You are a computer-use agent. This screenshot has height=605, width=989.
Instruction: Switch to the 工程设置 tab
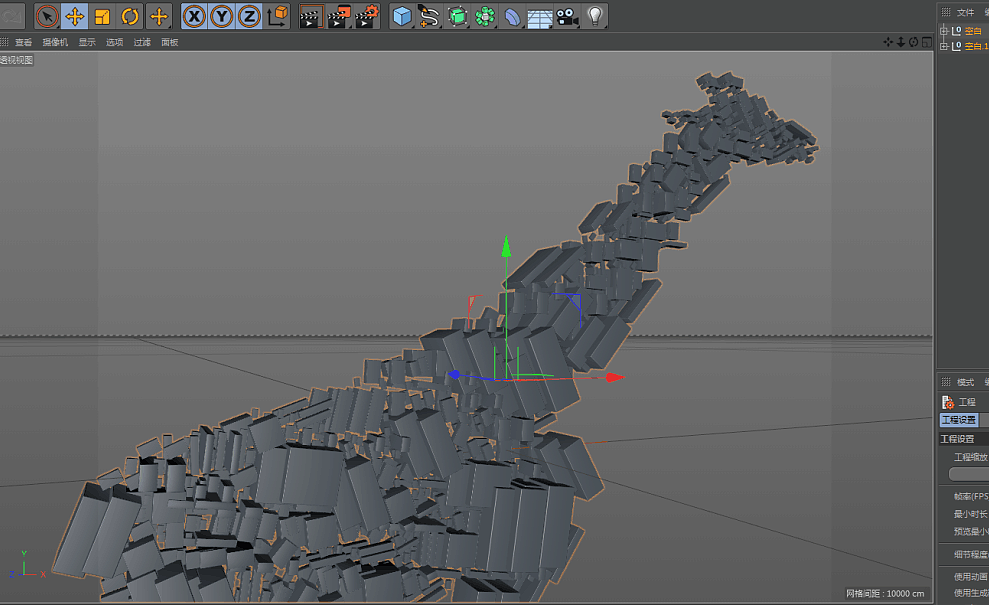[959, 420]
